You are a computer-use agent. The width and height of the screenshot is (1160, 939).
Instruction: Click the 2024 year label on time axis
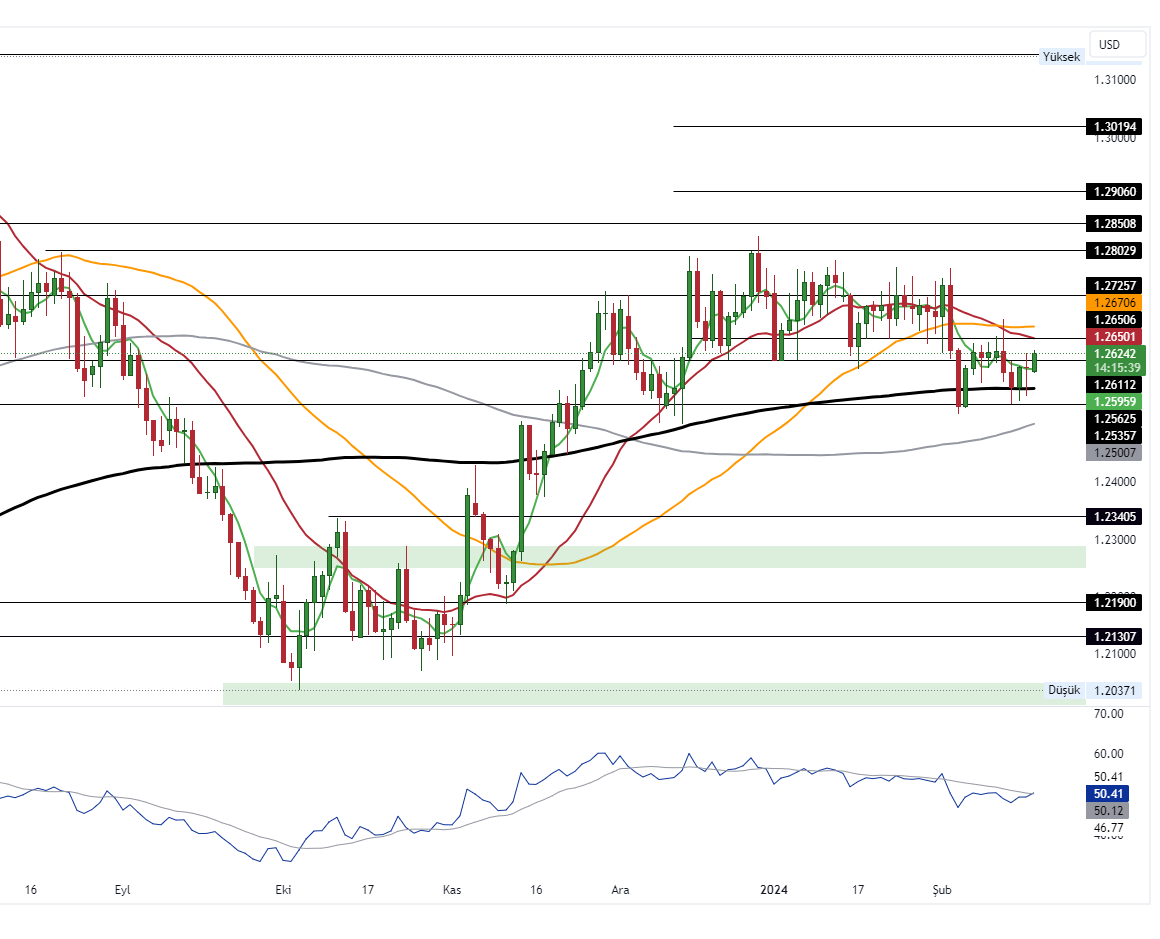click(774, 889)
